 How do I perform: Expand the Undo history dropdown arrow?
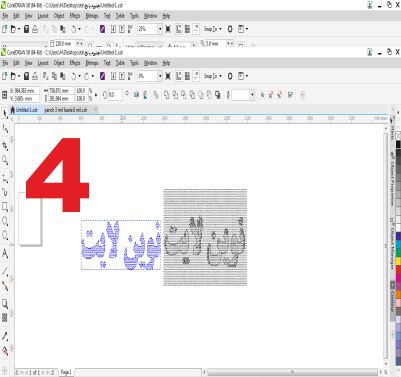click(79, 76)
